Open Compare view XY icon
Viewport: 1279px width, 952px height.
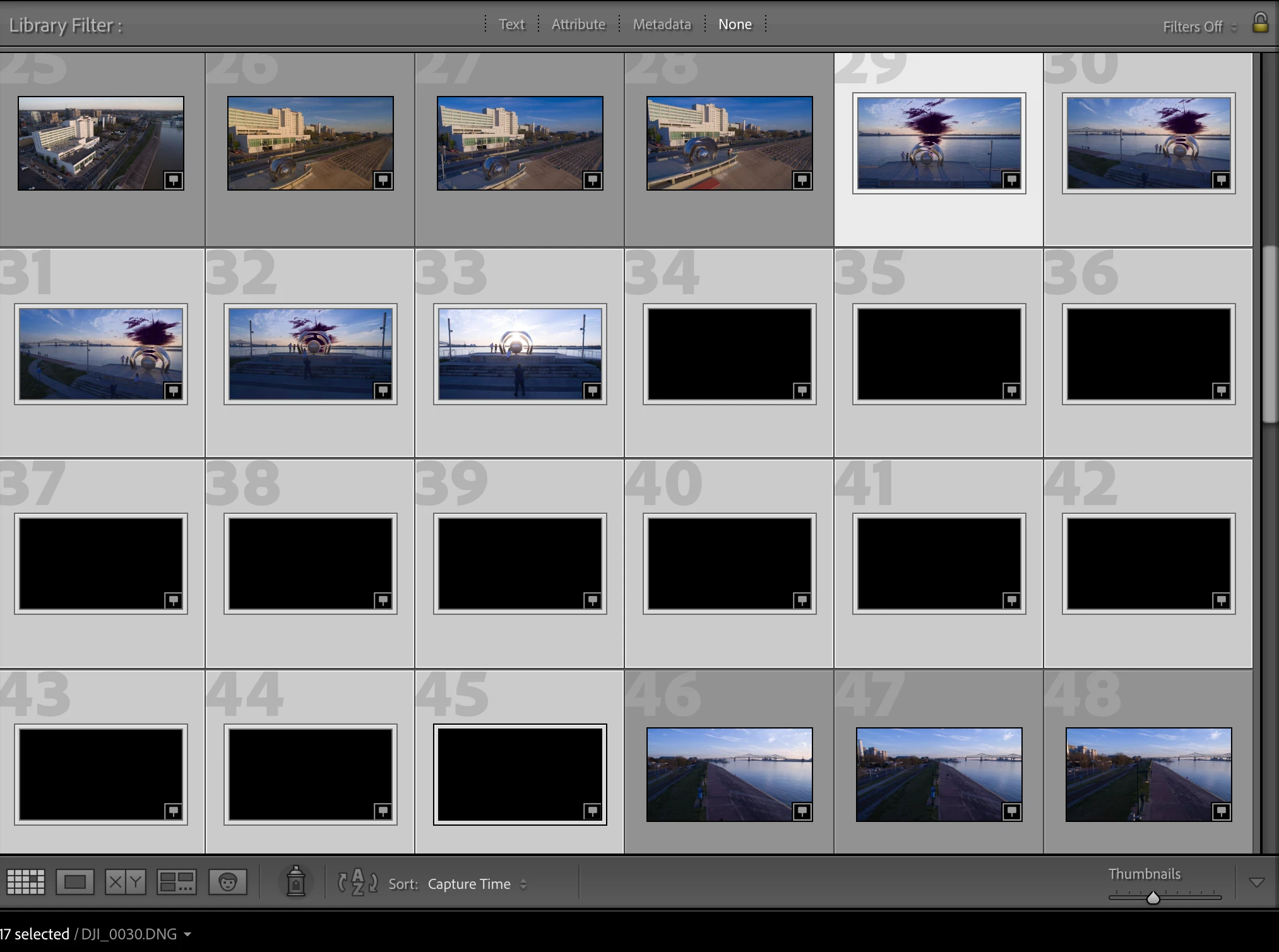tap(125, 882)
